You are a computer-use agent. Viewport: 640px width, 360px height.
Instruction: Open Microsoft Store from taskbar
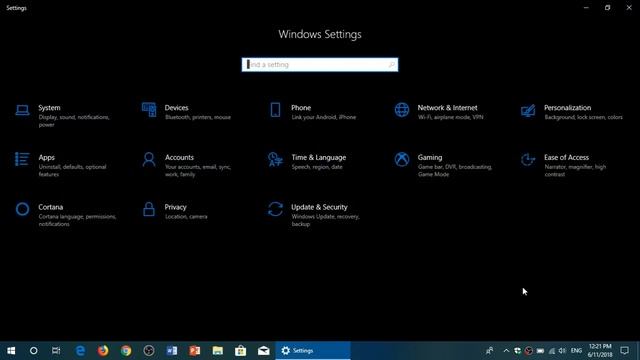240,351
